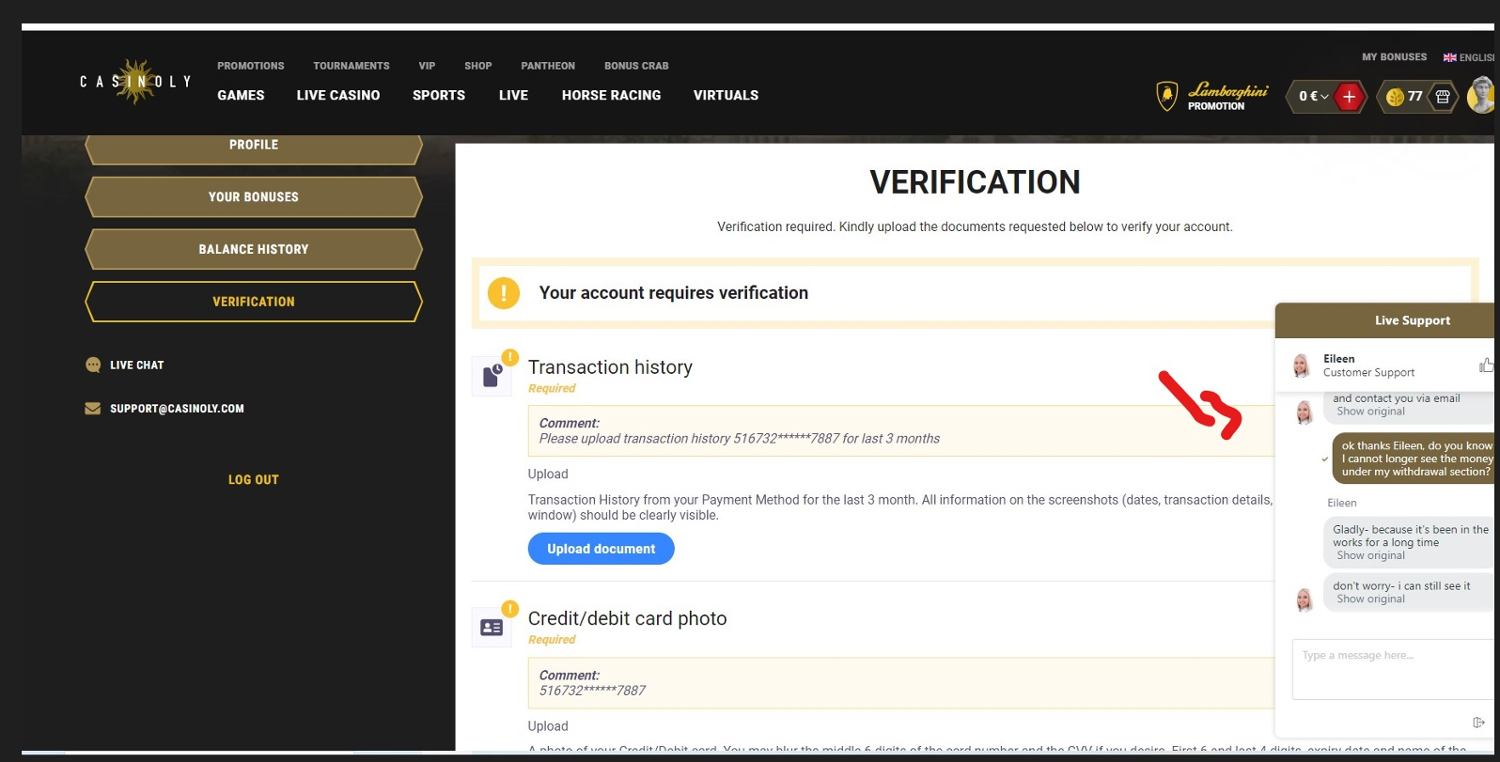This screenshot has width=1500, height=762.
Task: Click the Casinoly sun logo
Action: click(135, 82)
